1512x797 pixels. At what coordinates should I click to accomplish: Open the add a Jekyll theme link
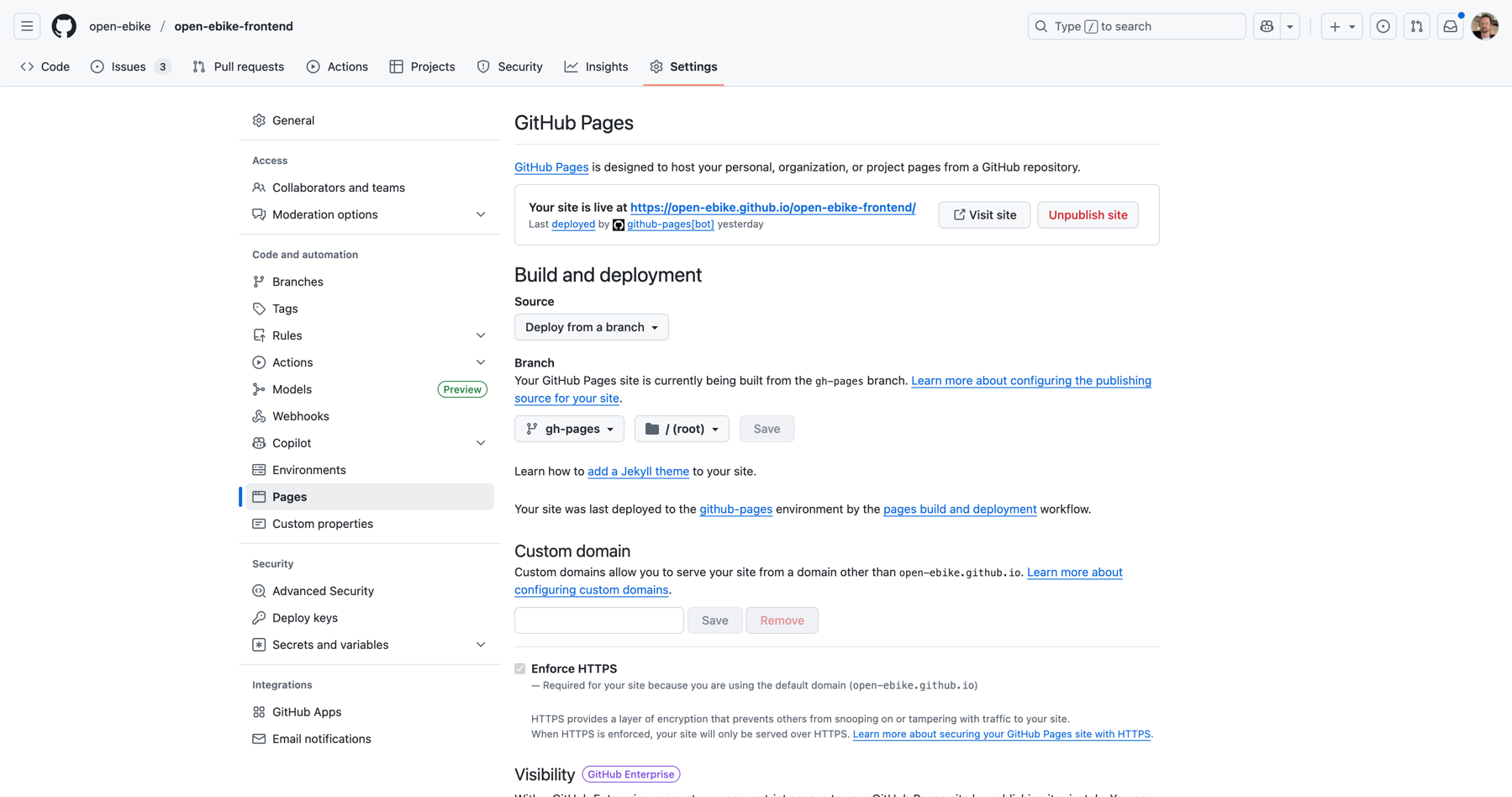pos(638,472)
